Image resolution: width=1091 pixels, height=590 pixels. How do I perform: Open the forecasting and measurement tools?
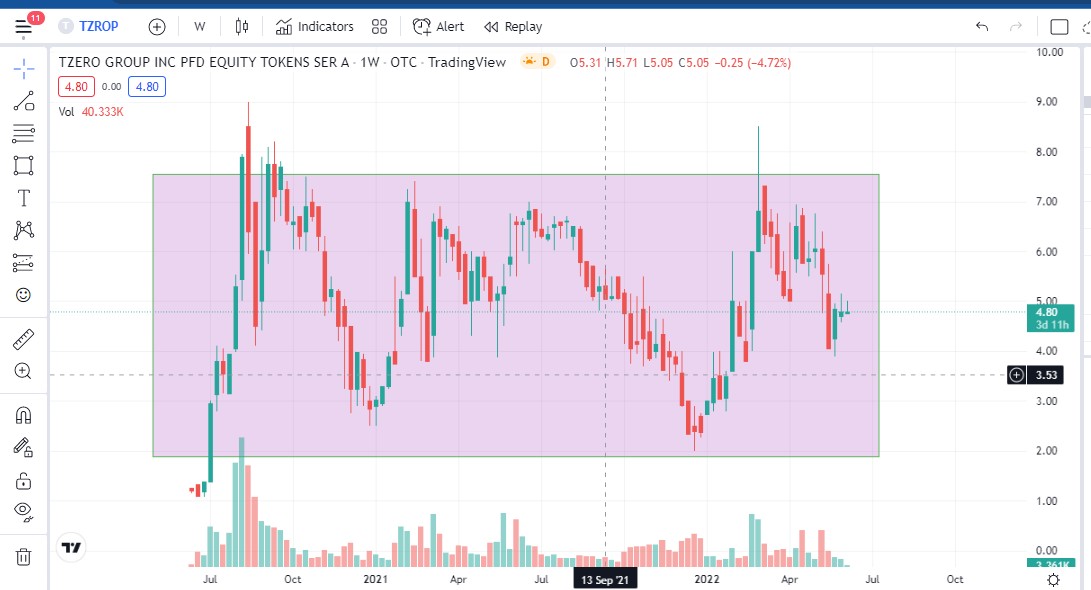click(x=24, y=263)
